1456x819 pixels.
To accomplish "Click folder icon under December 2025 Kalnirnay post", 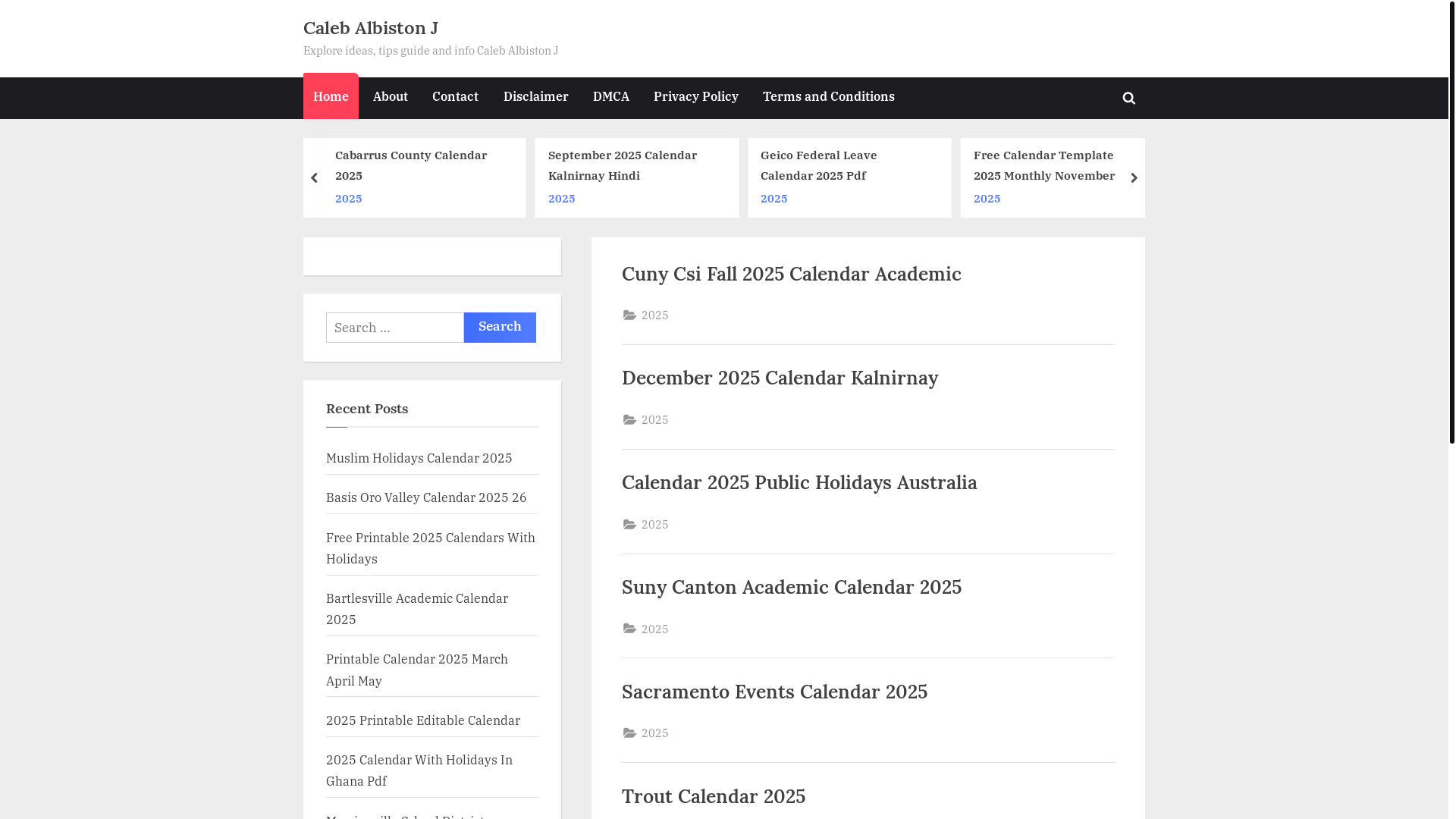I will tap(629, 420).
